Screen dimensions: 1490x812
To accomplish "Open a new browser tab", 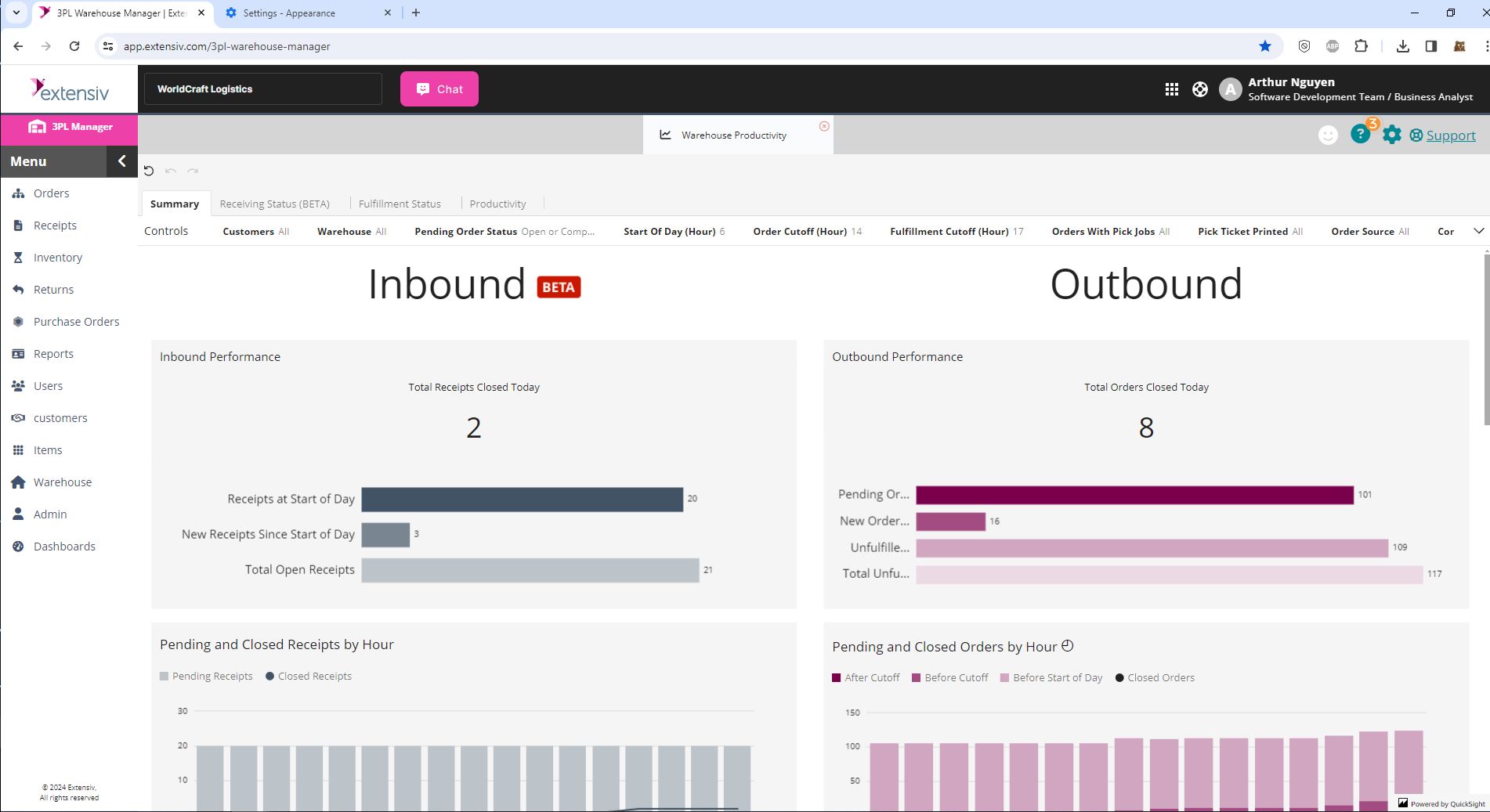I will (416, 13).
